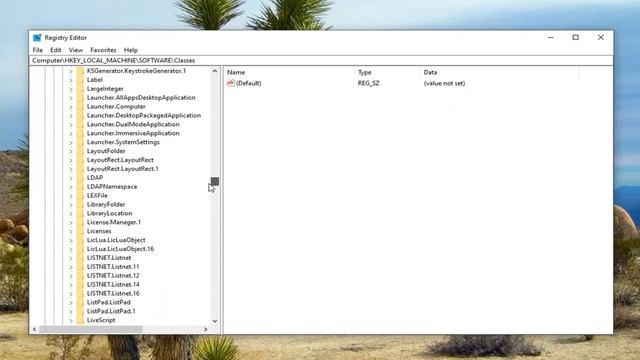
Task: Close the Registry Editor window
Action: tap(600, 38)
